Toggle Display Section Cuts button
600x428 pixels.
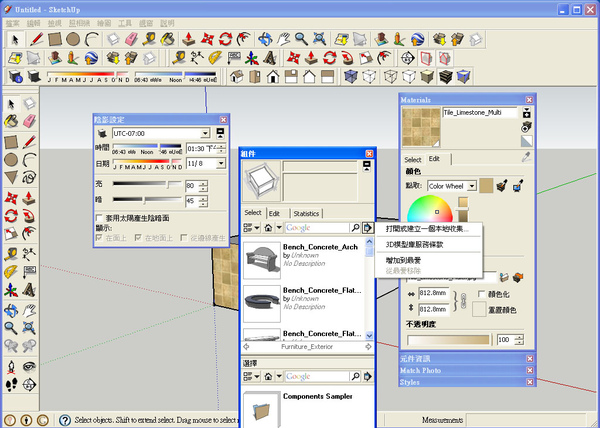tap(444, 58)
